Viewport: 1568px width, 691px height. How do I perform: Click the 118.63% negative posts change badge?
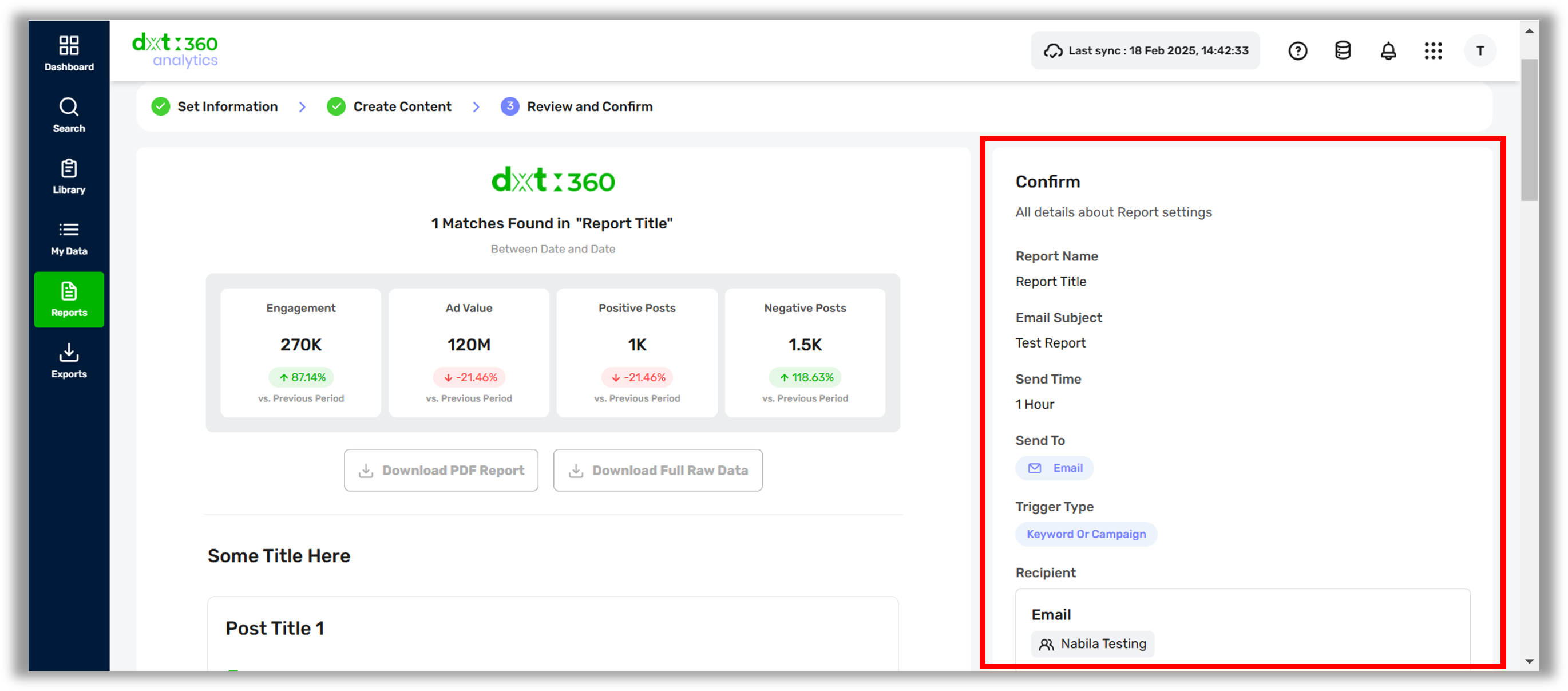tap(805, 377)
